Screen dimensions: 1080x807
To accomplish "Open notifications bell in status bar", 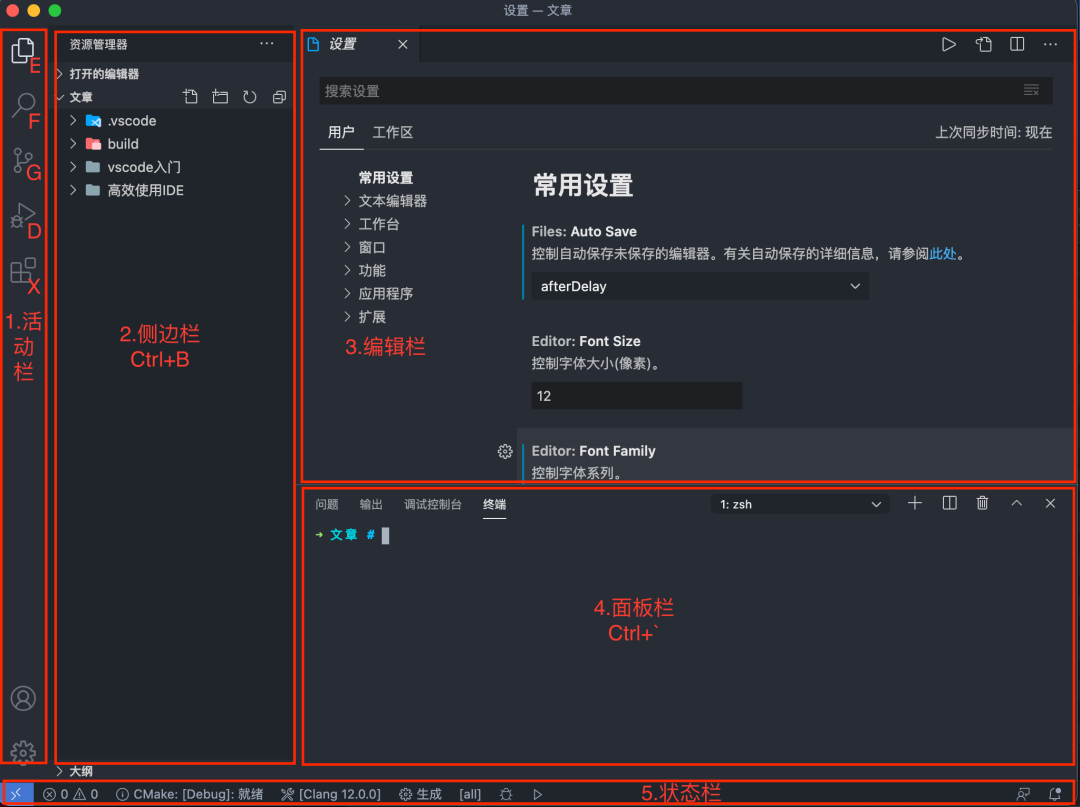I will (1055, 794).
